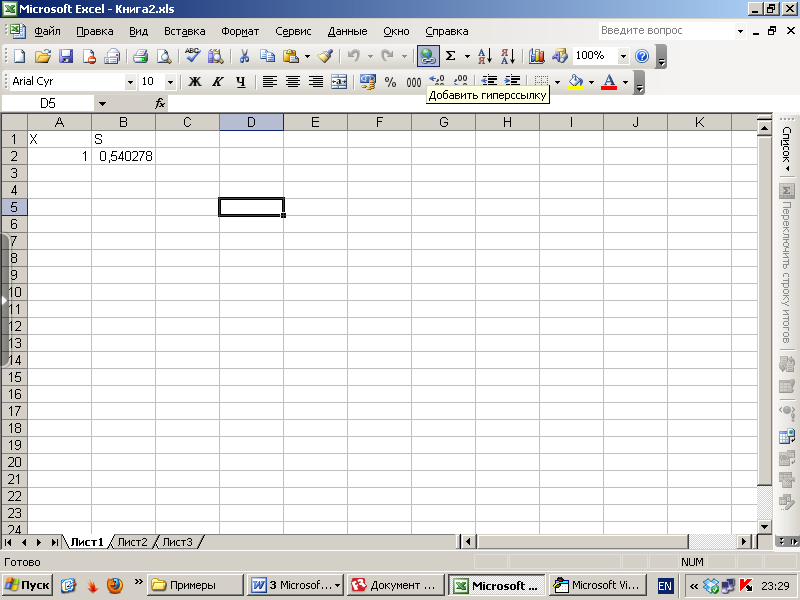Toggle italic К formatting

(x=218, y=81)
